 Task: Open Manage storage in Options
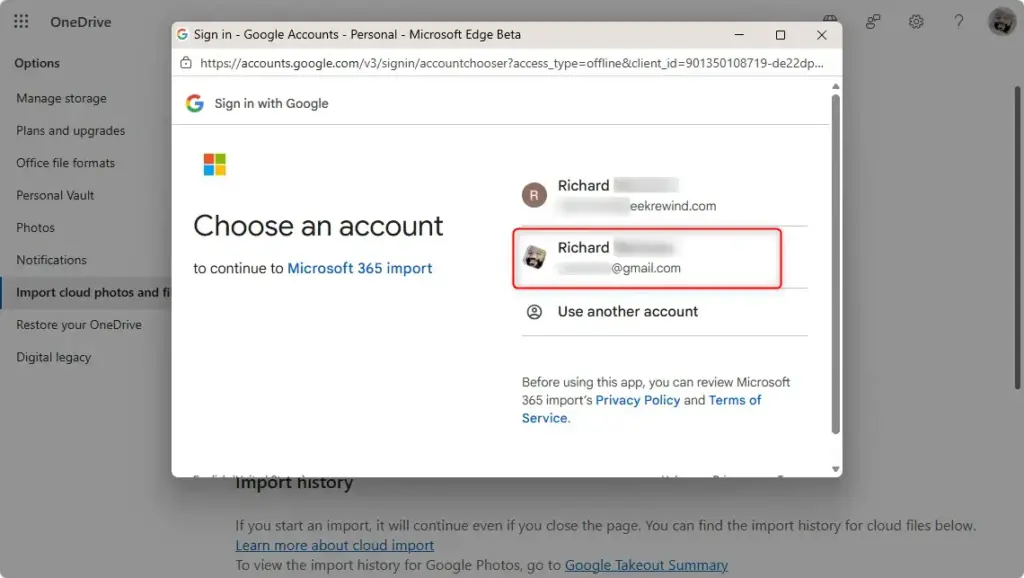click(61, 99)
